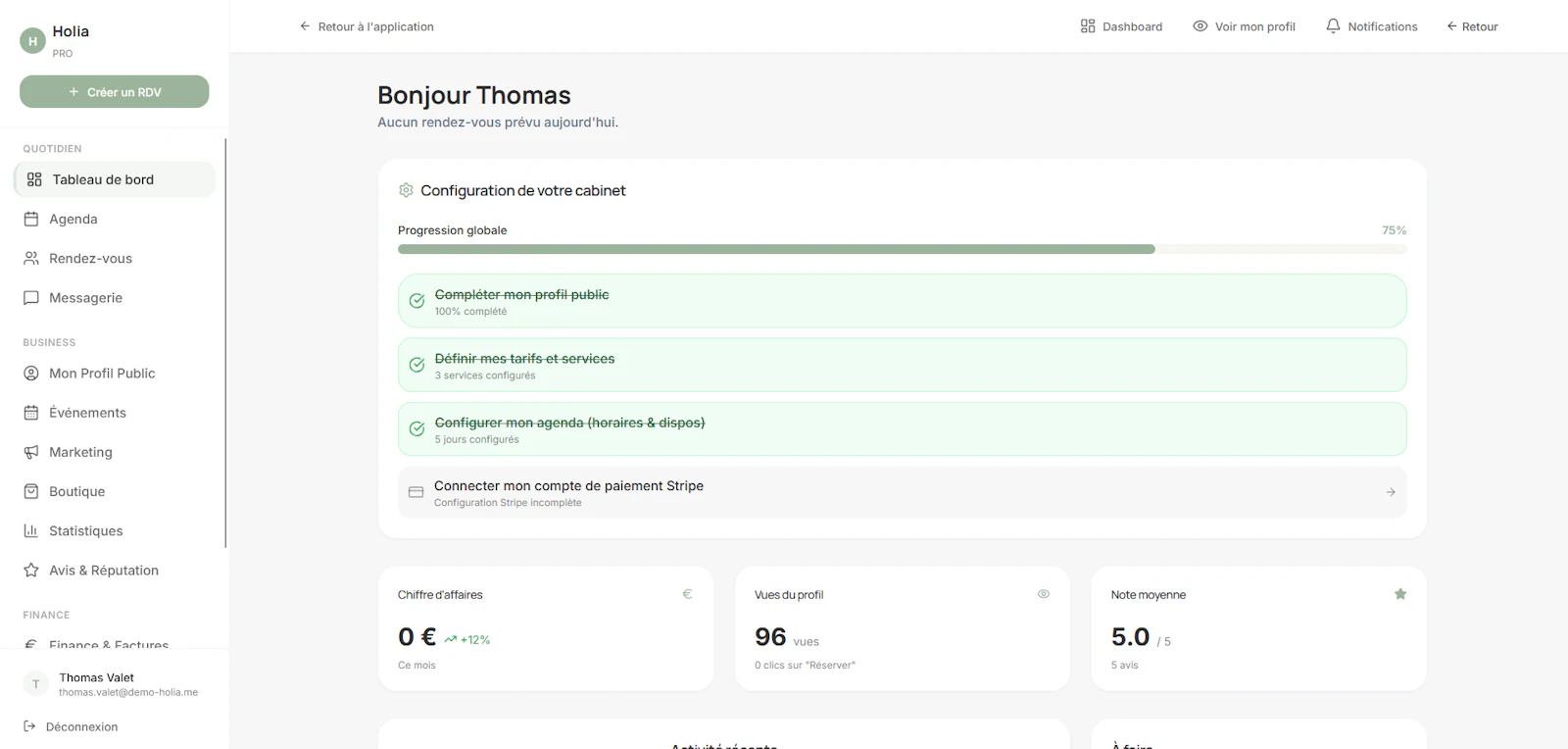Screen dimensions: 1568x749
Task: Open the Compléter mon profil public step
Action: [903, 301]
